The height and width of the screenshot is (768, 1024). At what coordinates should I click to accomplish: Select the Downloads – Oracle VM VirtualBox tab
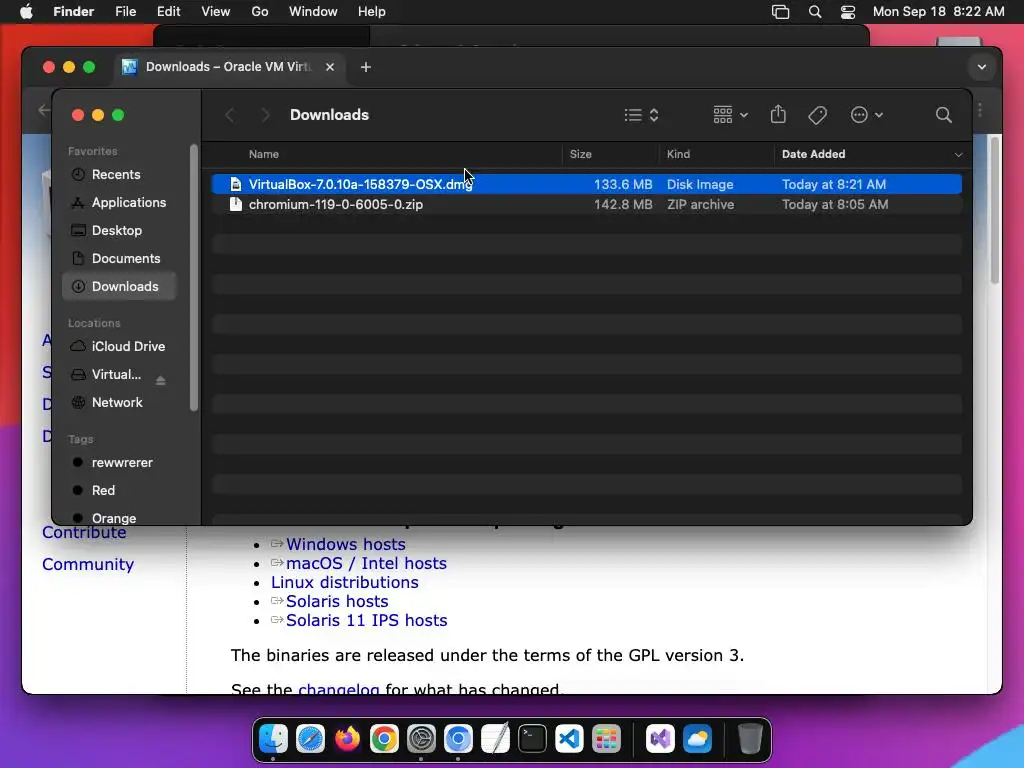229,67
